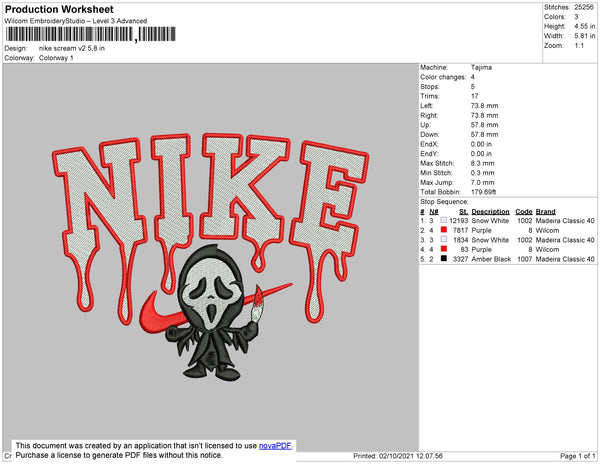Viewport: 600px width, 464px height.
Task: Click stitch count '83' in stop 4
Action: tap(464, 249)
